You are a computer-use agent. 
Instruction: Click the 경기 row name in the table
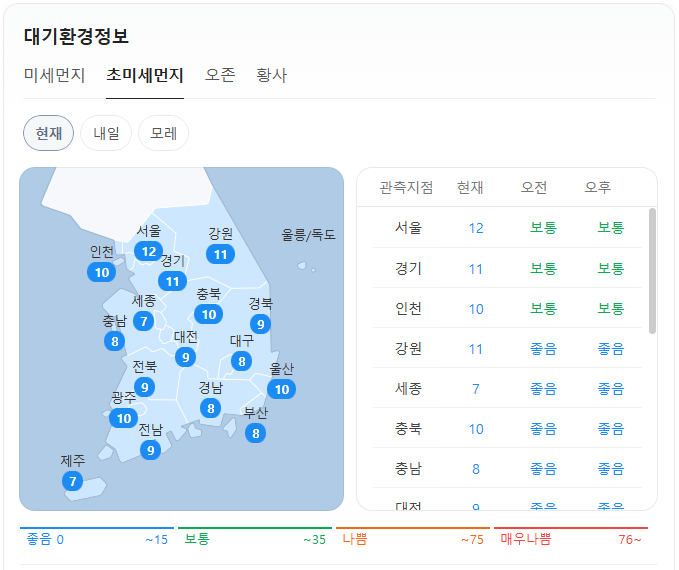point(408,269)
